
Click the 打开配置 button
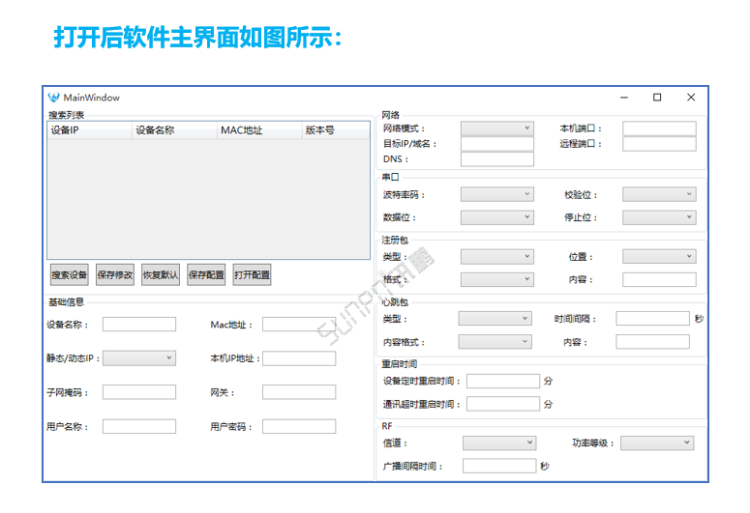point(252,275)
